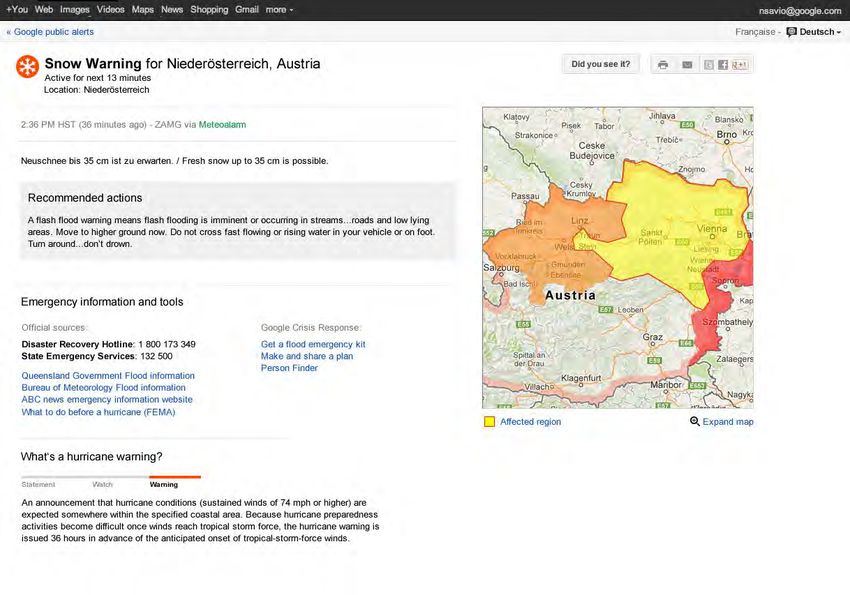Open Bureau of Meteorology Flood information
This screenshot has width=850, height=595.
point(104,387)
